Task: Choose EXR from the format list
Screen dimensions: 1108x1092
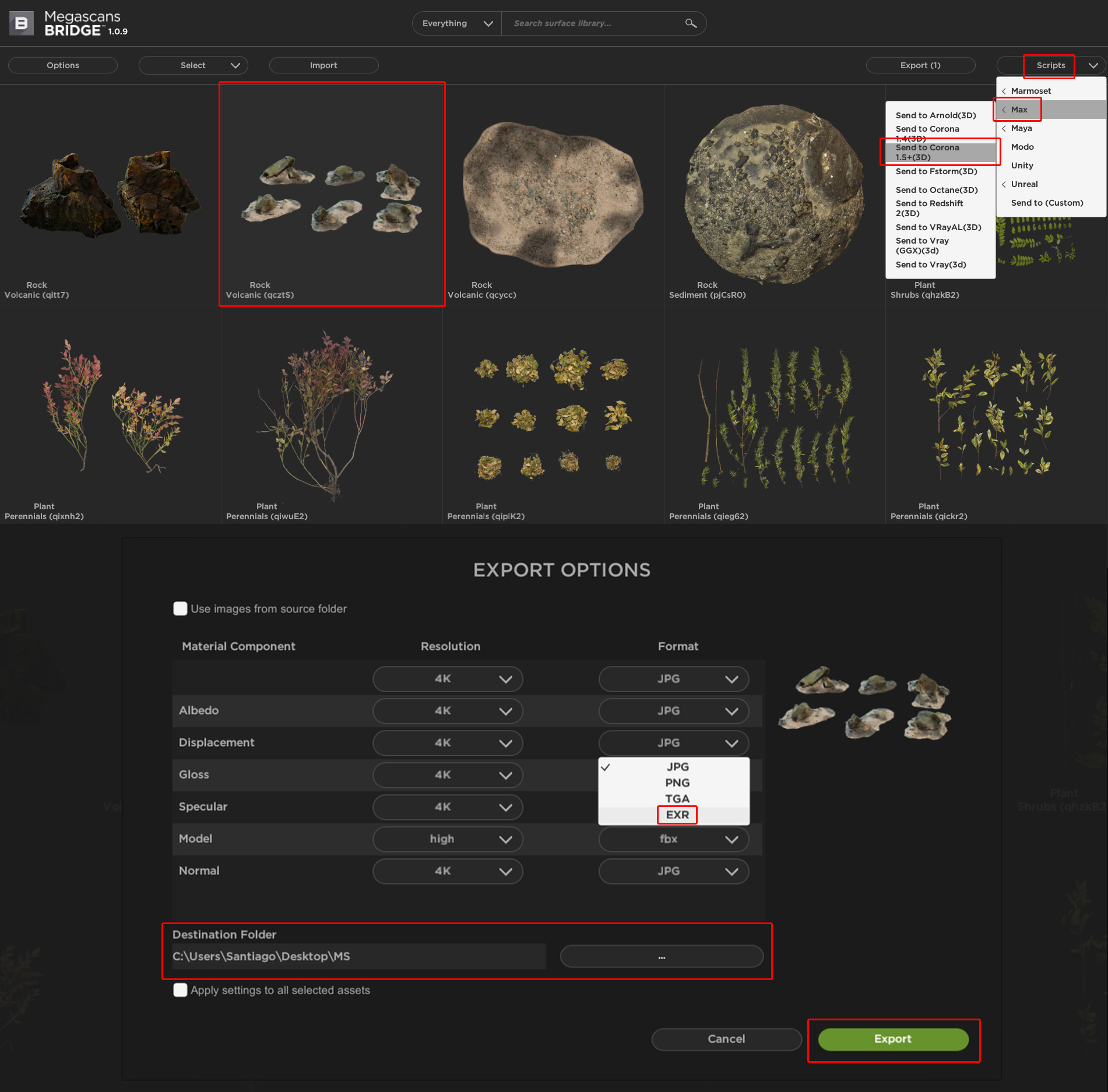Action: pyautogui.click(x=677, y=815)
